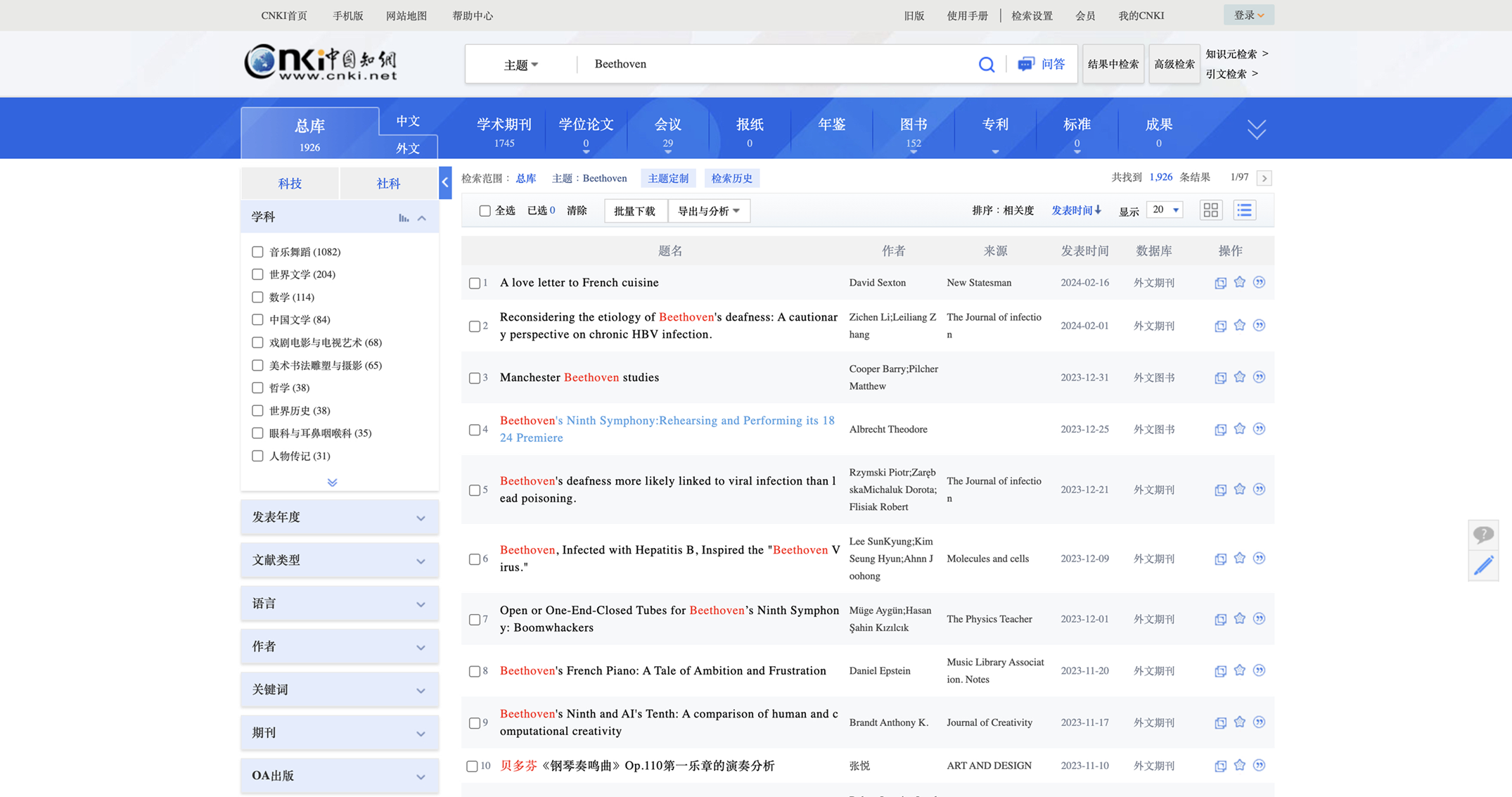Viewport: 1512px width, 797px height.
Task: Cite row 5 deafness viral infection article
Action: [1259, 489]
